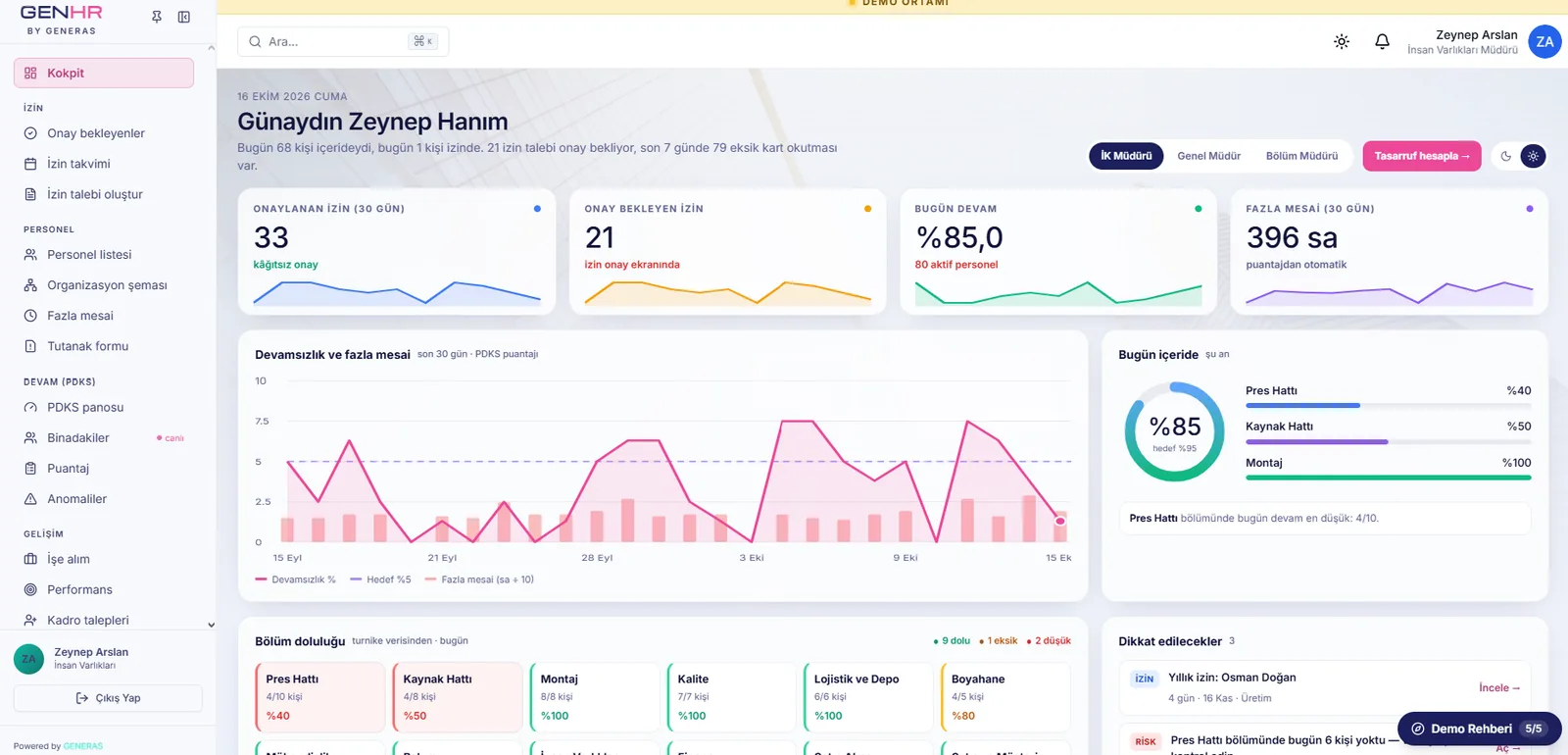1568x755 pixels.
Task: Click the sidebar scroll-up chevron
Action: pyautogui.click(x=211, y=47)
